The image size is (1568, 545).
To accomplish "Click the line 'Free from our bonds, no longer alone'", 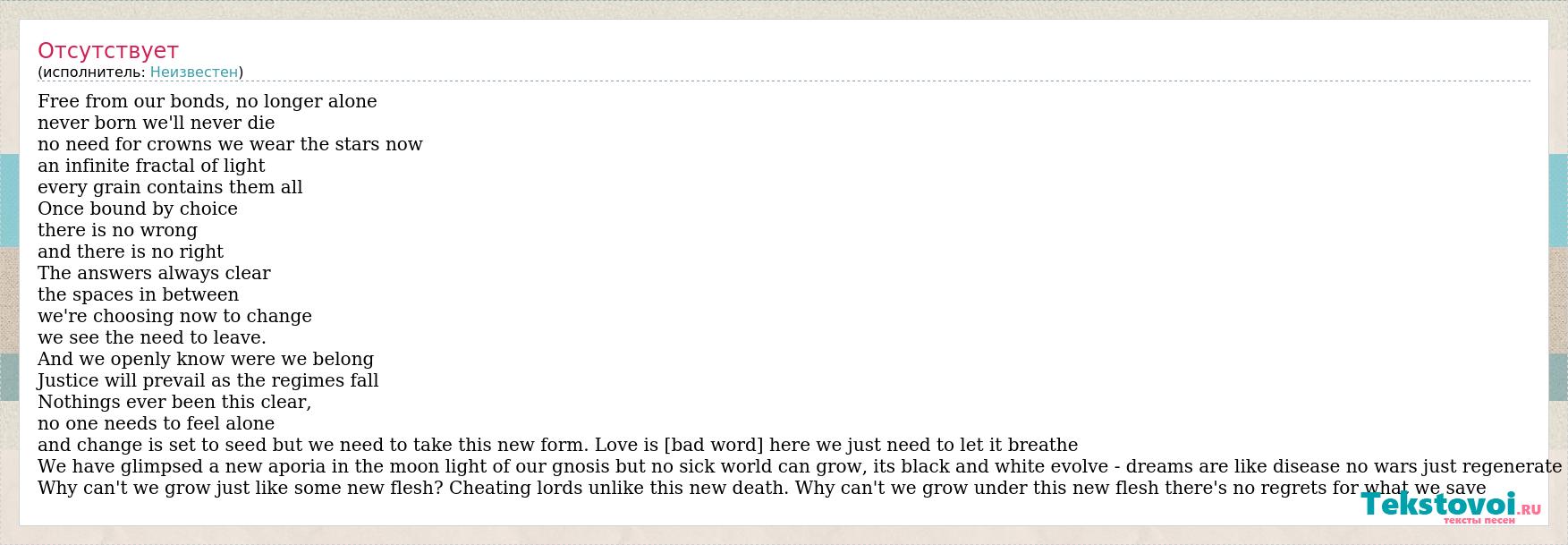I will tap(208, 101).
